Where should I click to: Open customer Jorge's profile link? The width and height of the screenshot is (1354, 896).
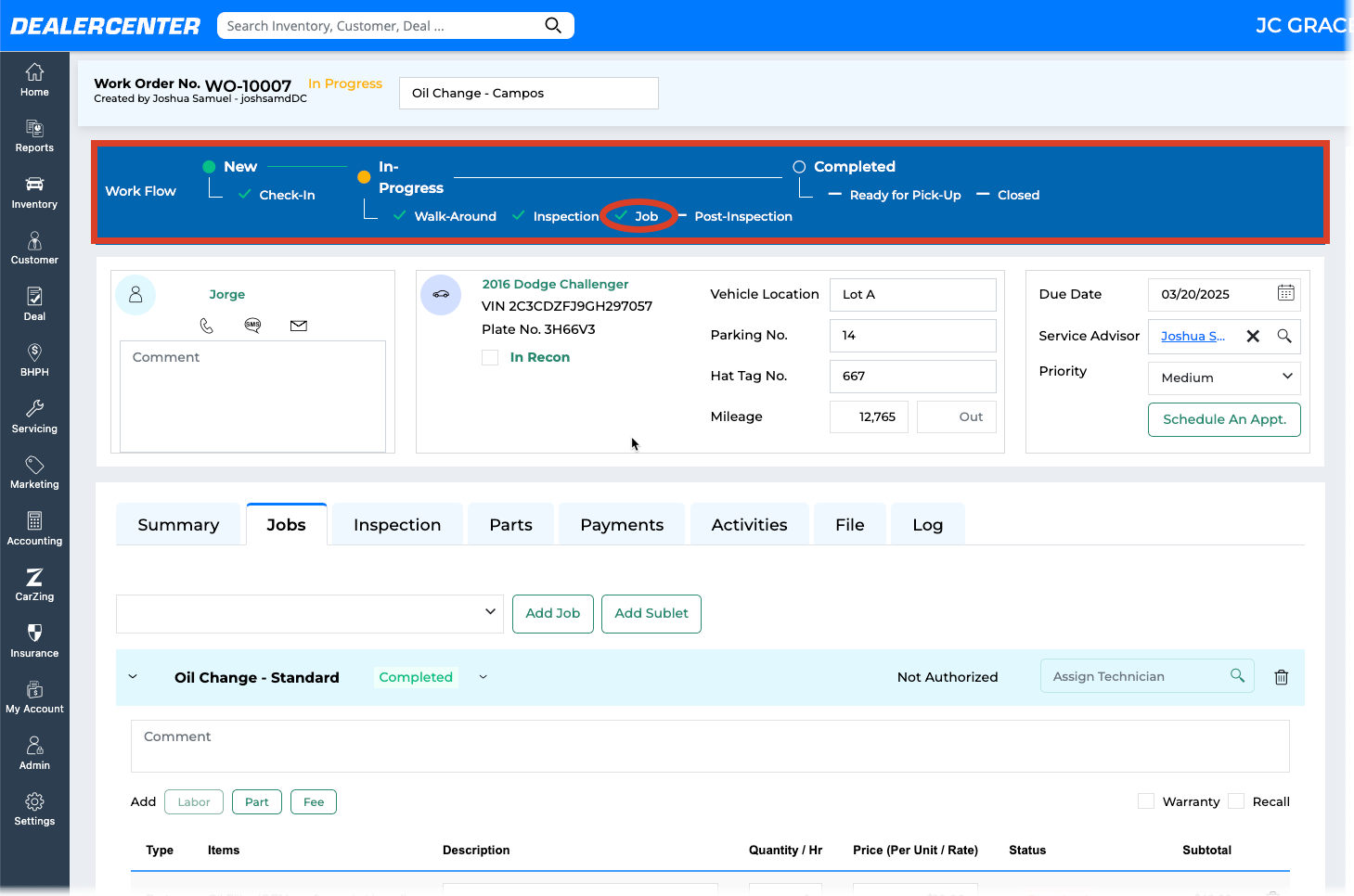tap(226, 294)
